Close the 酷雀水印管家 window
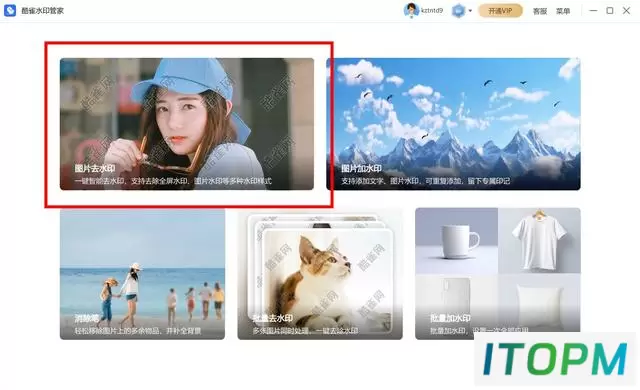640x390 pixels. pos(627,11)
